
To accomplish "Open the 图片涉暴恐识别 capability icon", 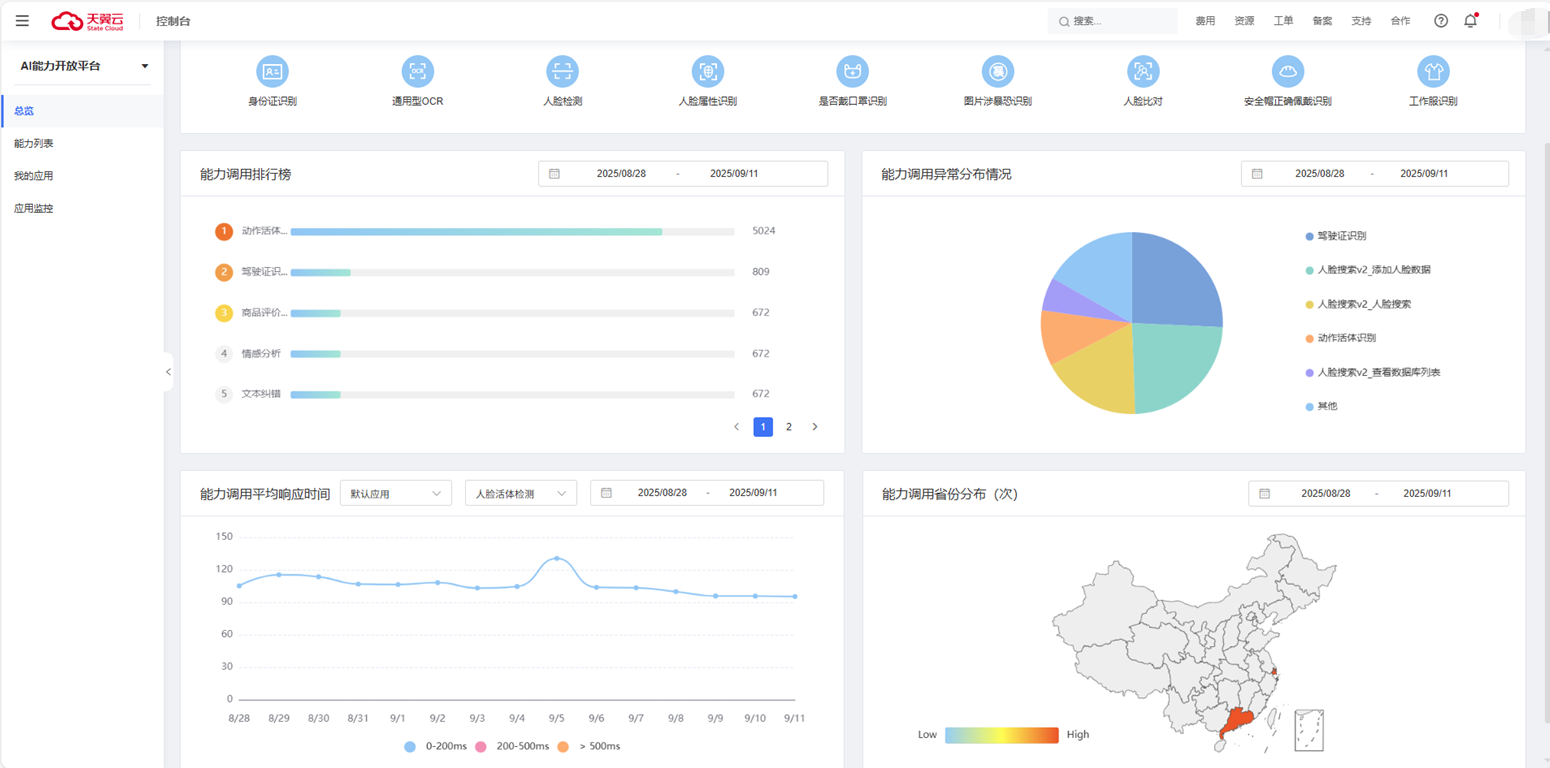I will tap(998, 71).
